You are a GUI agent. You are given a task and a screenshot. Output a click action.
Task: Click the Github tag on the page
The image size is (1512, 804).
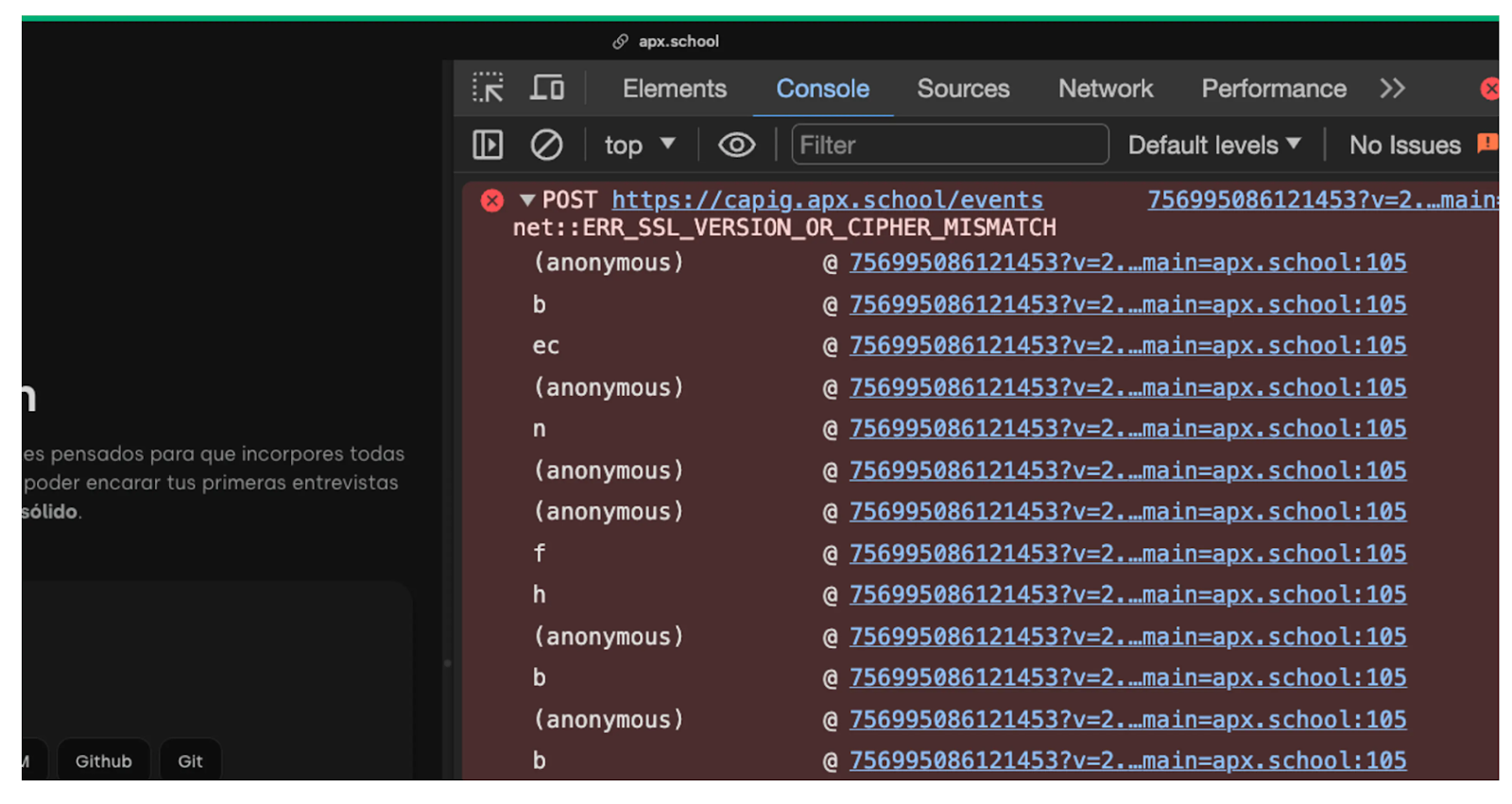104,761
